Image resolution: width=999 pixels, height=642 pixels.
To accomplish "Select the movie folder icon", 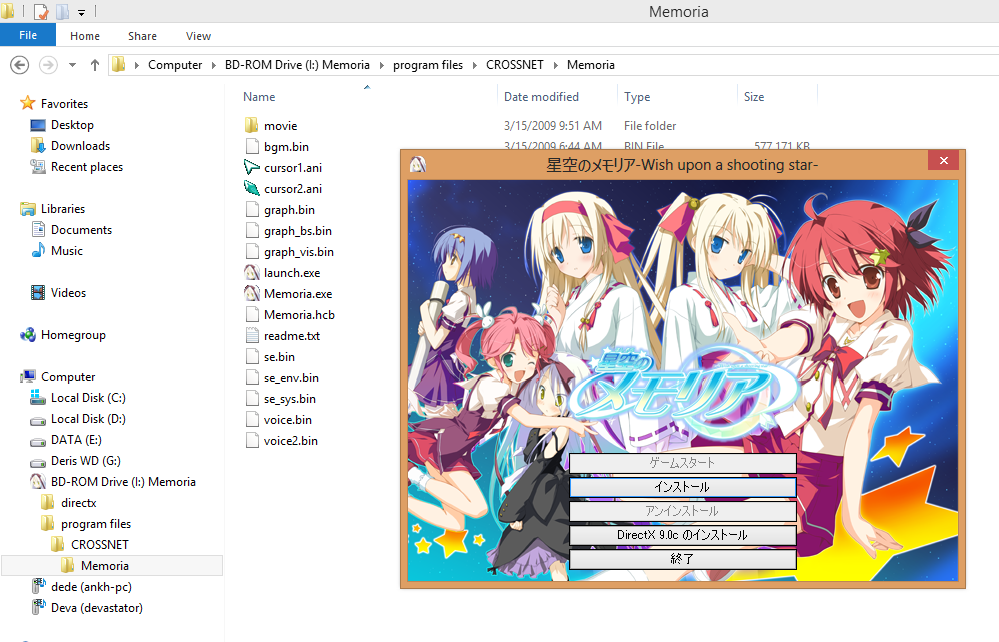I will 252,126.
